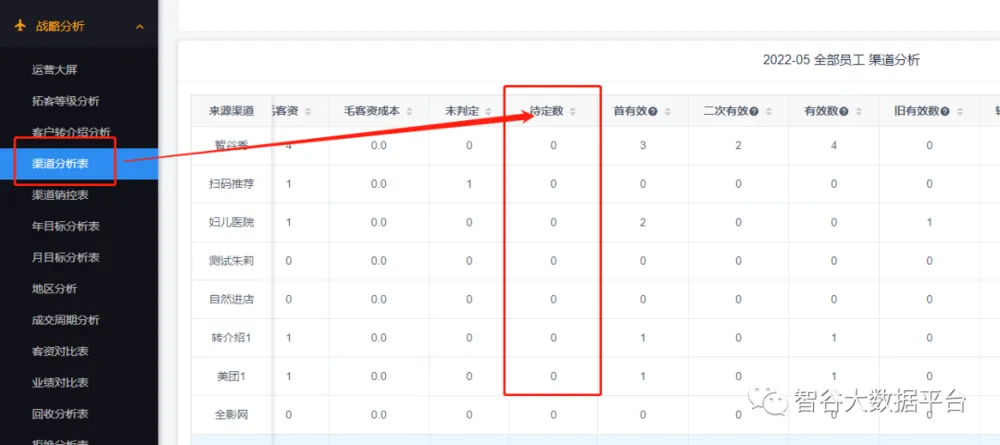Image resolution: width=1000 pixels, height=445 pixels.
Task: Click the 智谷秀 channel row name
Action: [231, 146]
